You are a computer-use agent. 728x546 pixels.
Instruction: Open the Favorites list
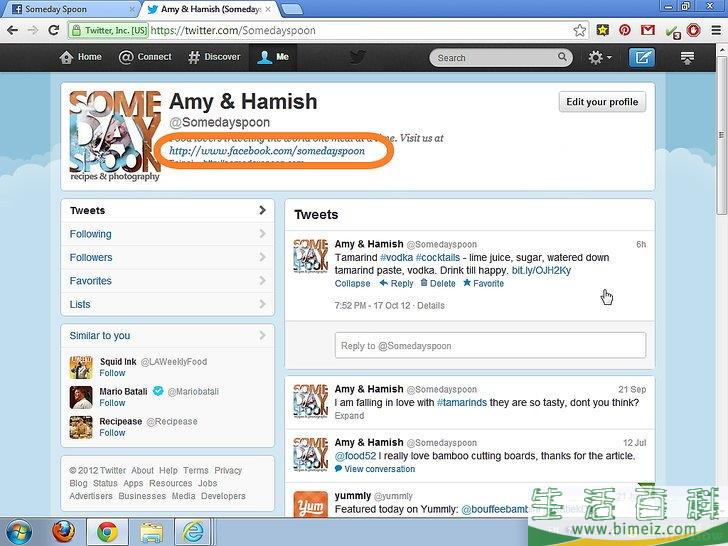pyautogui.click(x=168, y=281)
